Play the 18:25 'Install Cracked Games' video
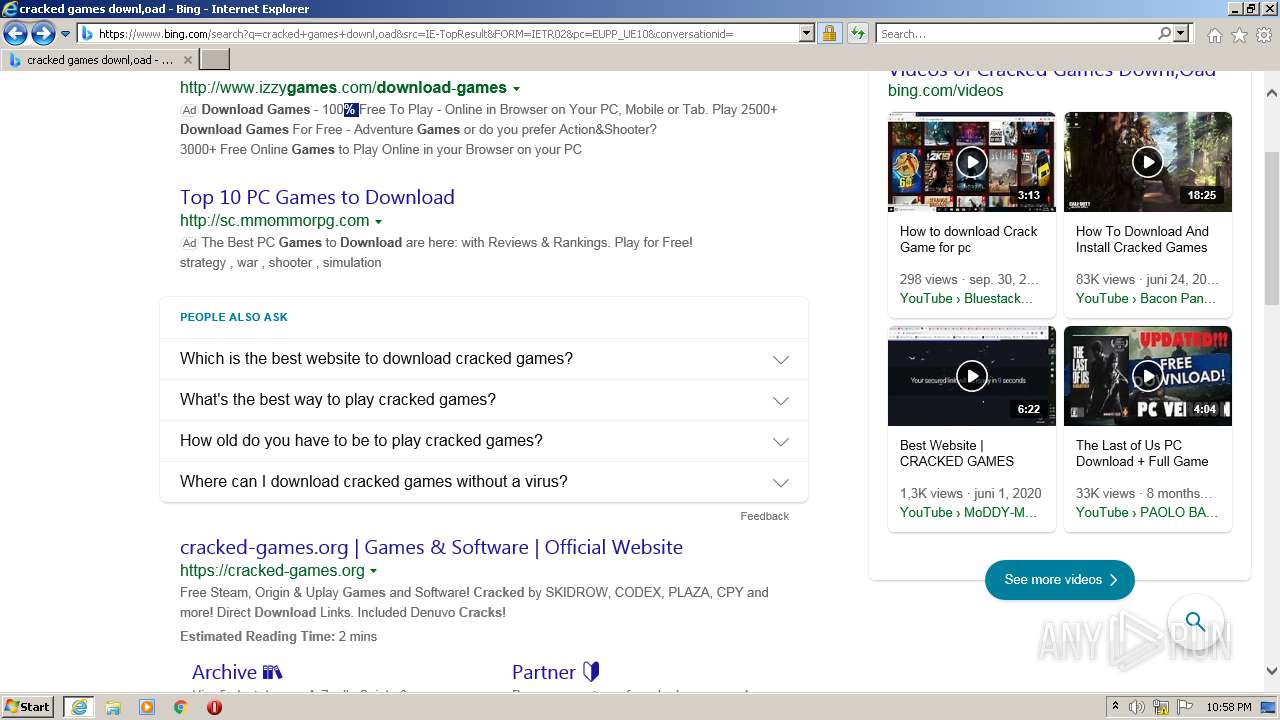This screenshot has width=1280, height=720. coord(1148,162)
